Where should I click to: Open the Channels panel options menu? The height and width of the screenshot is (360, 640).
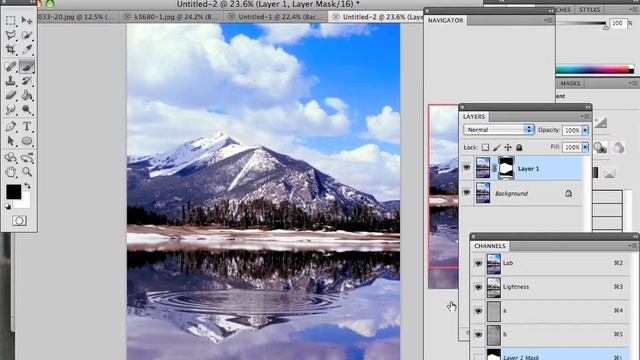click(633, 246)
